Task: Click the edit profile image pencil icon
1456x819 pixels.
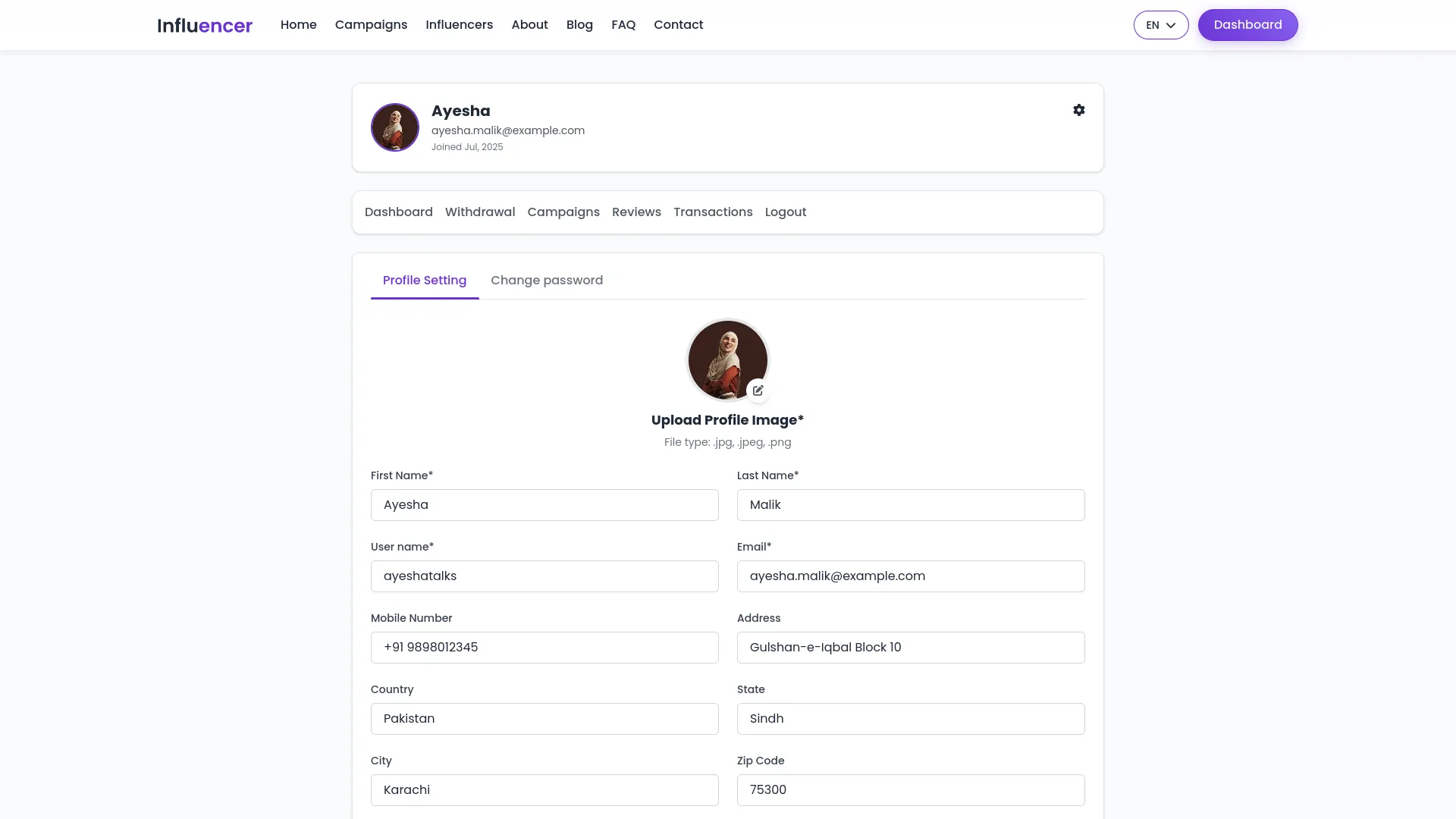Action: click(758, 391)
